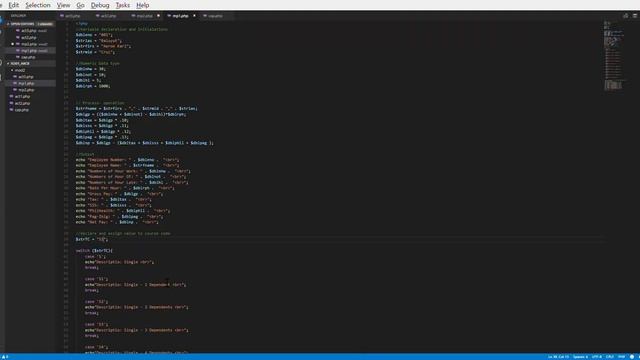Click the CRLF line ending indicator

pos(610,357)
